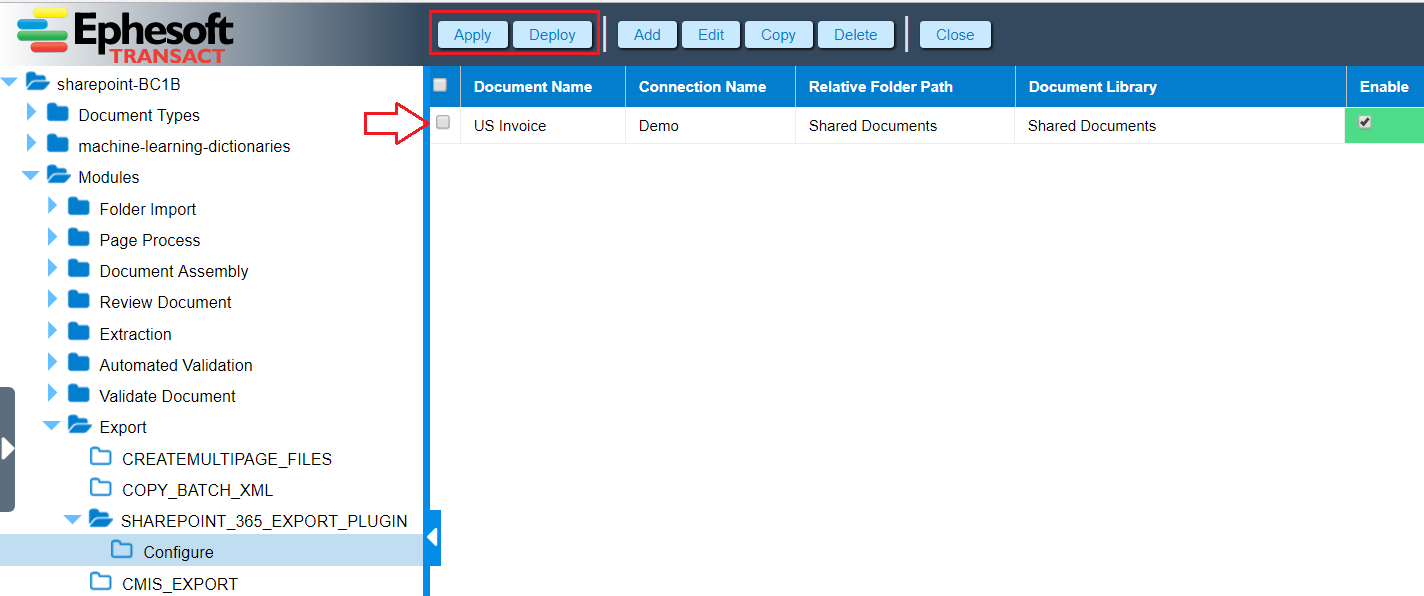The height and width of the screenshot is (596, 1424).
Task: Expand the Validate Document module
Action: (x=52, y=394)
